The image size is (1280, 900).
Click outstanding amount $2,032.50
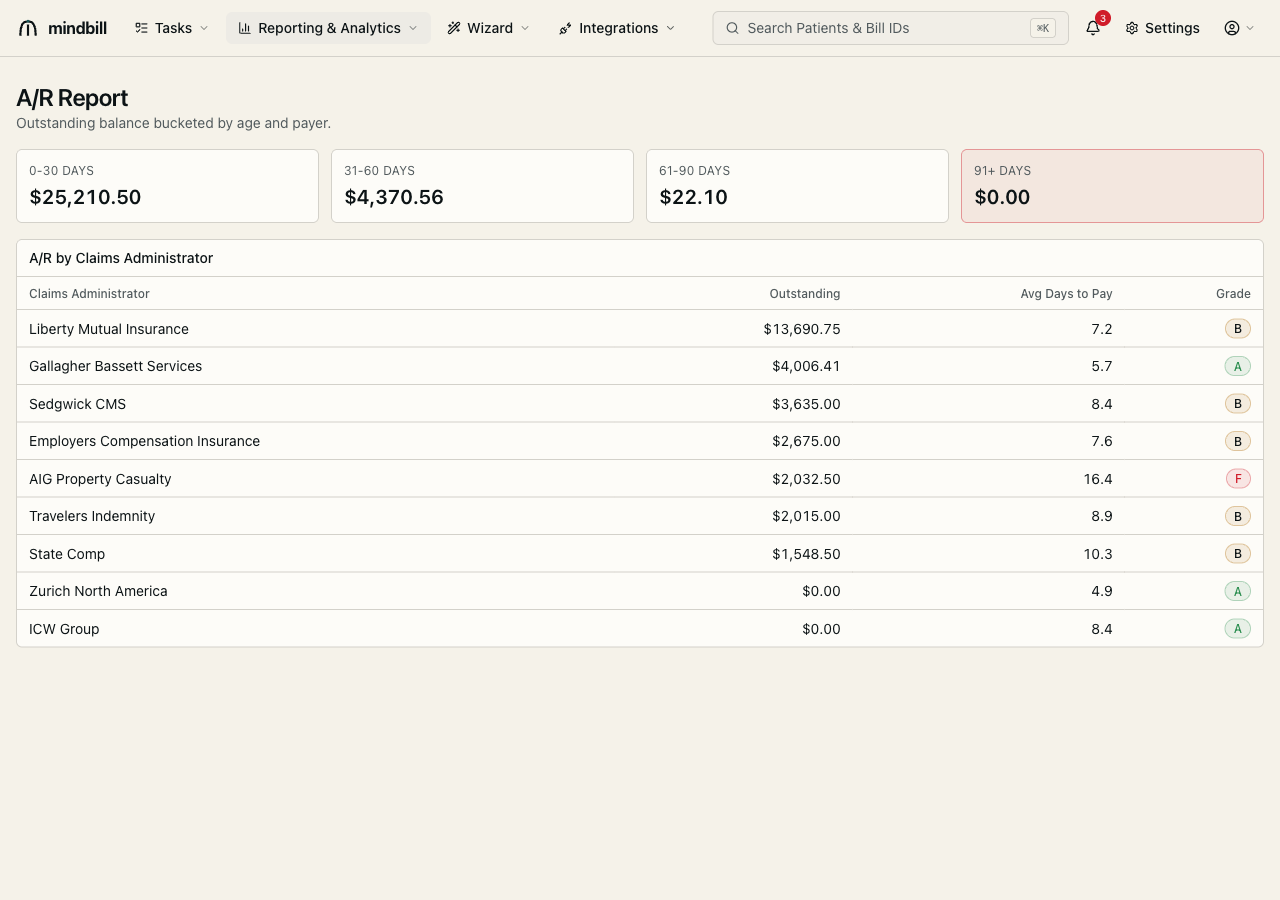[x=806, y=479]
